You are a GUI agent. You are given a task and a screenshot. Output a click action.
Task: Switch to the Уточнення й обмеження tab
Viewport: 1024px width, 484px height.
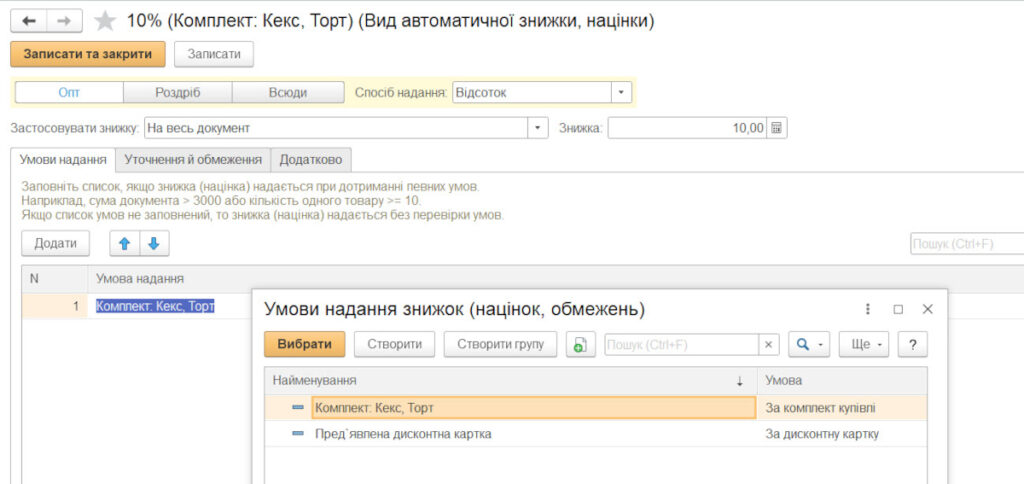tap(193, 159)
